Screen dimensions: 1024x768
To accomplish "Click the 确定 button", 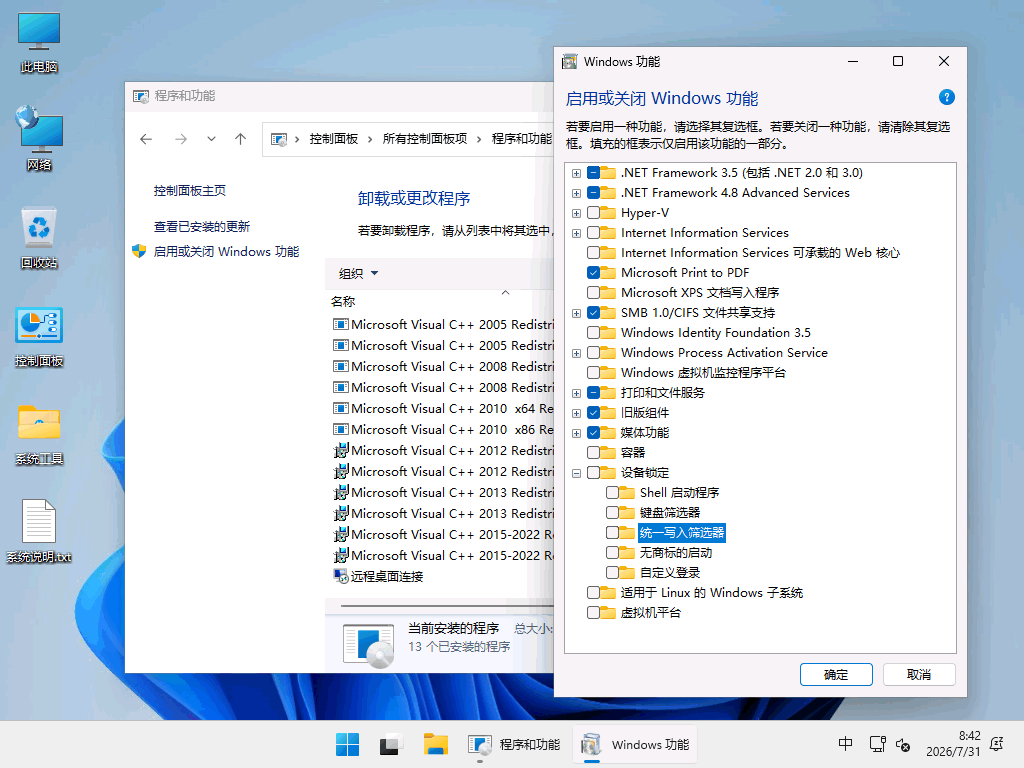I will 836,675.
